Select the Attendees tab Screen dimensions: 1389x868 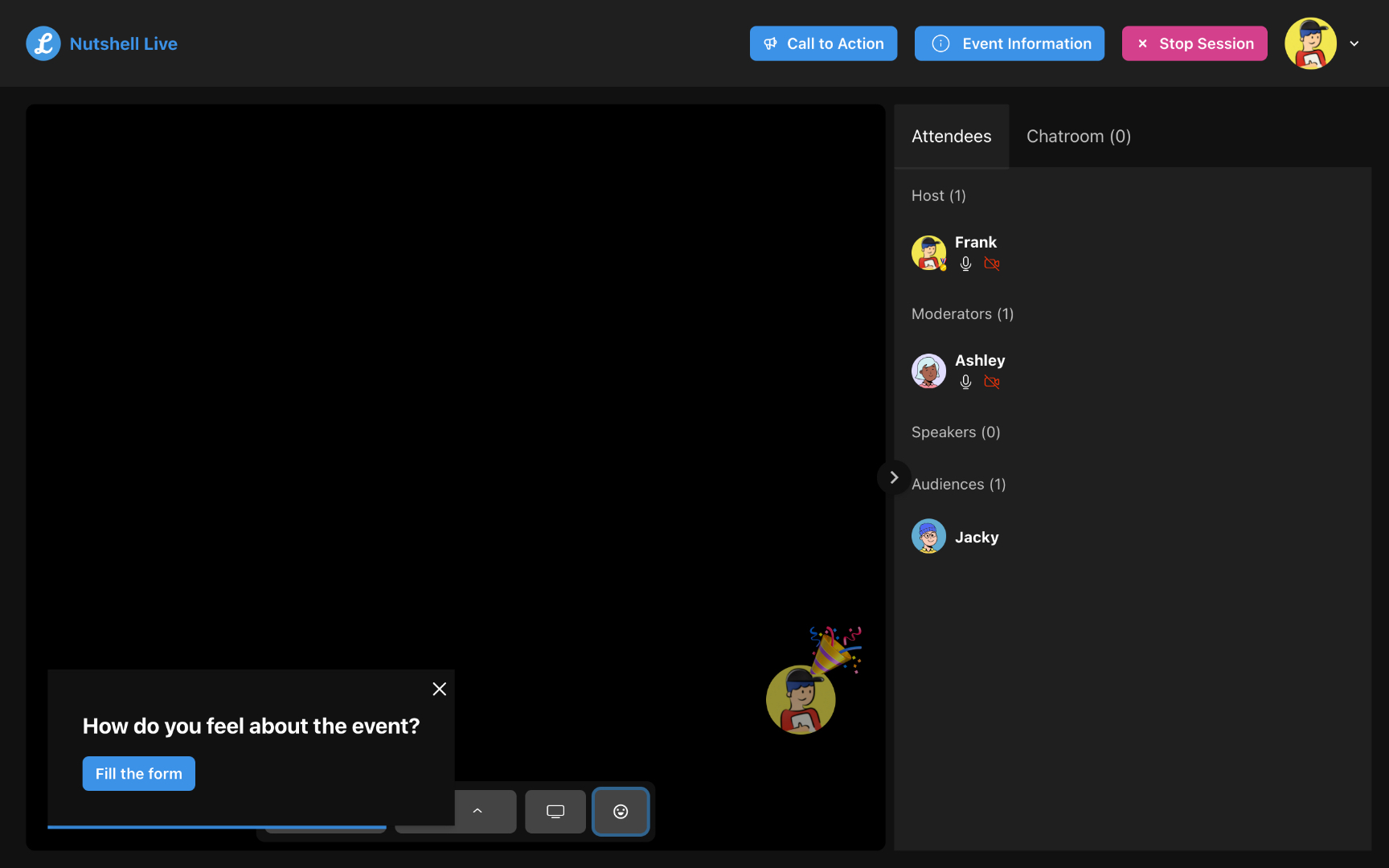click(951, 136)
